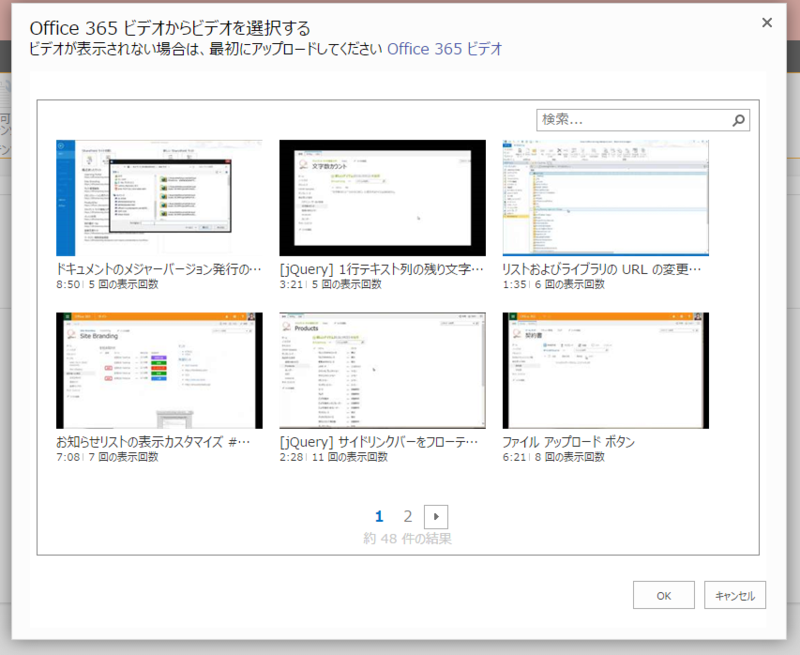Click the 8:50 duration text
Image resolution: width=800 pixels, height=655 pixels.
click(68, 285)
